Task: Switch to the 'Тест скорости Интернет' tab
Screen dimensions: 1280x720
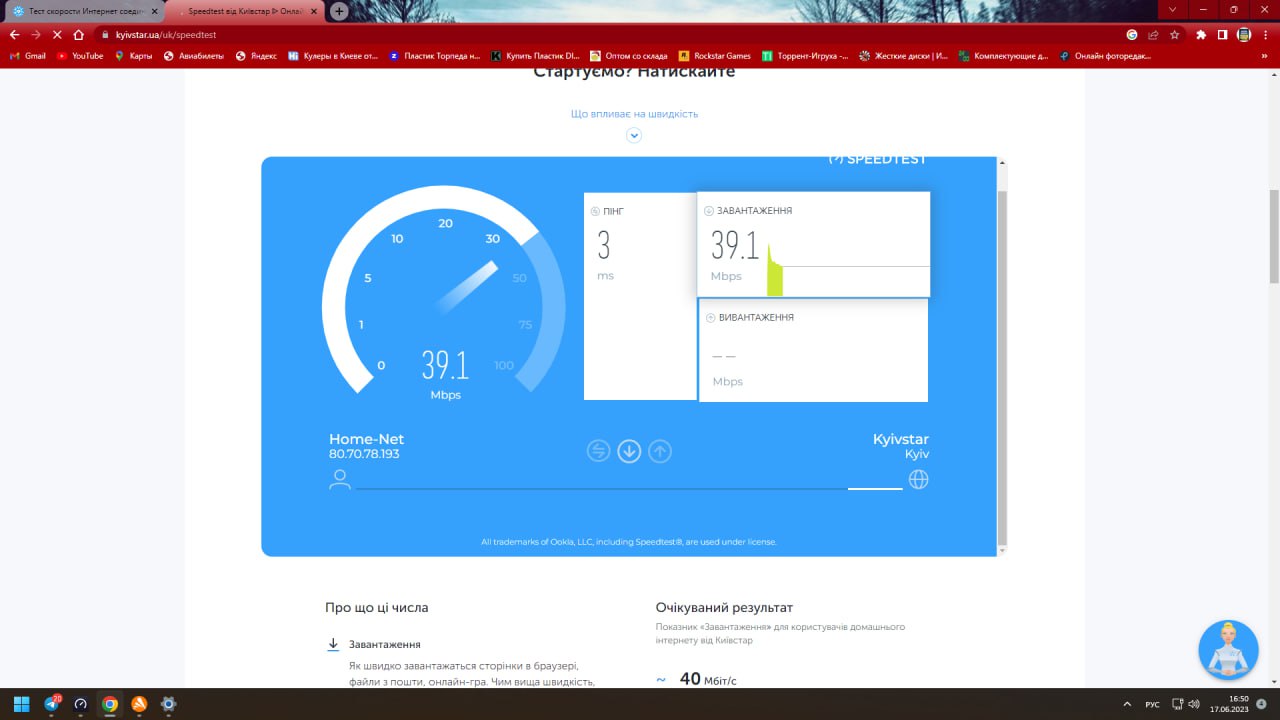Action: (83, 11)
